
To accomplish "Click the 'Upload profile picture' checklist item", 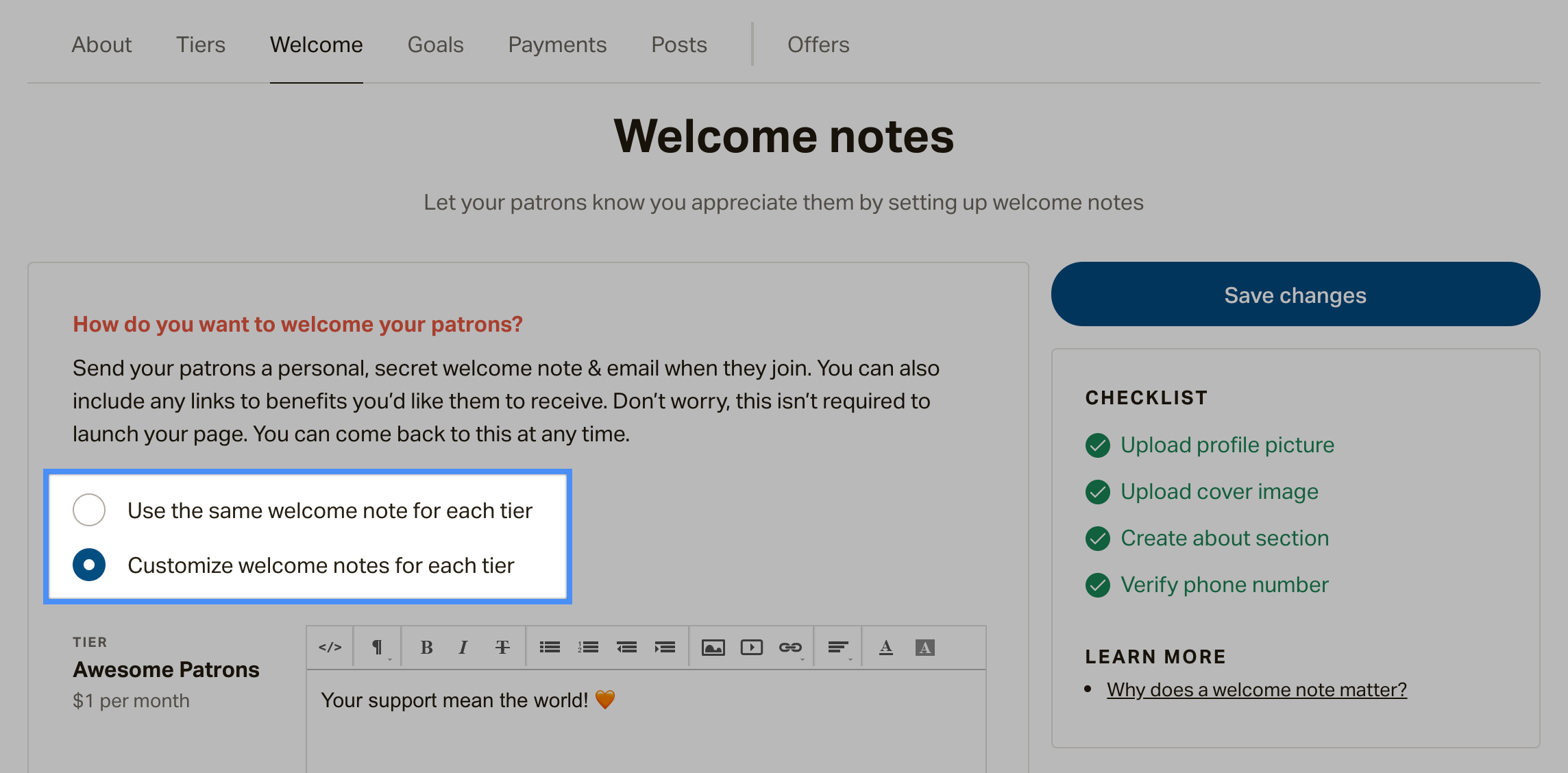I will coord(1227,445).
